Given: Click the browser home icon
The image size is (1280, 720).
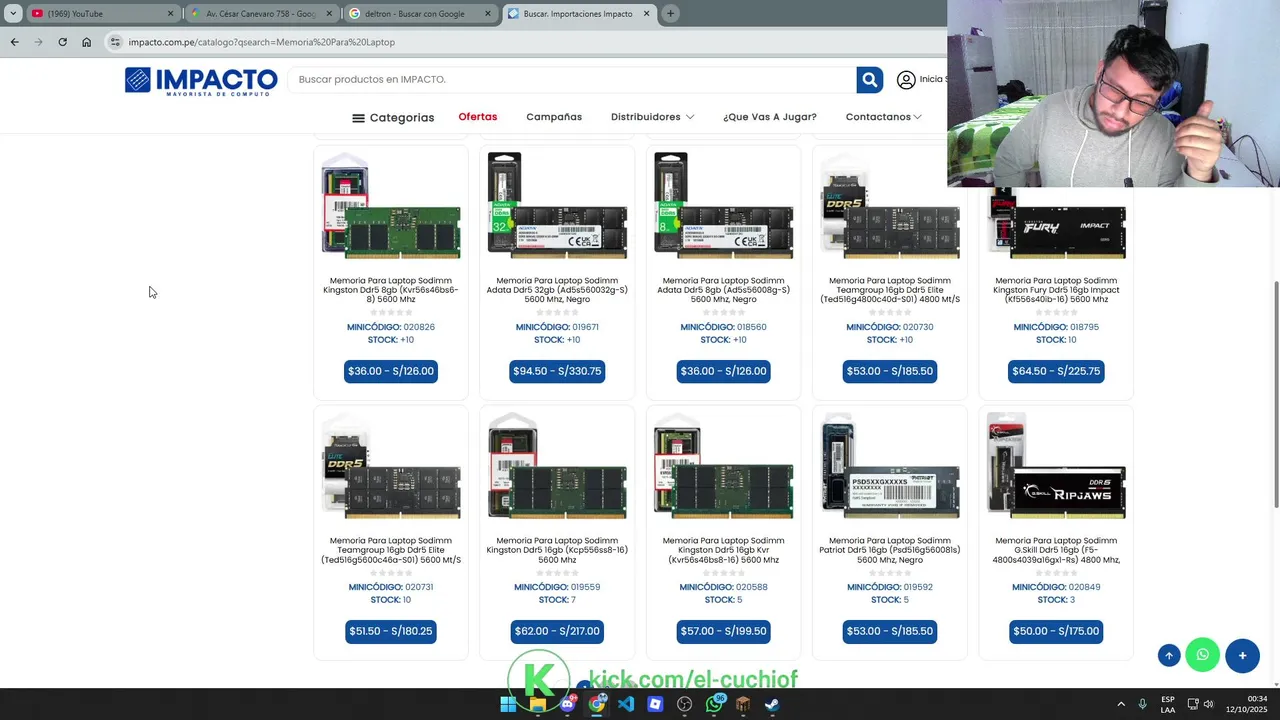Looking at the screenshot, I should (87, 42).
